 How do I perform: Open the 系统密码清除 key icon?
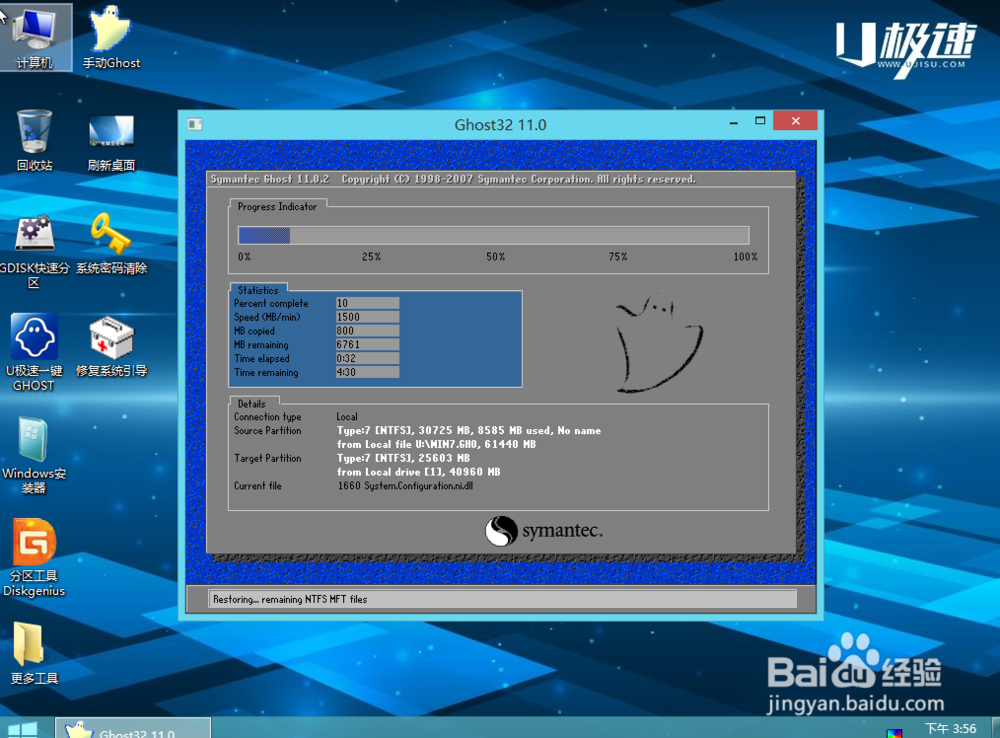(x=112, y=244)
